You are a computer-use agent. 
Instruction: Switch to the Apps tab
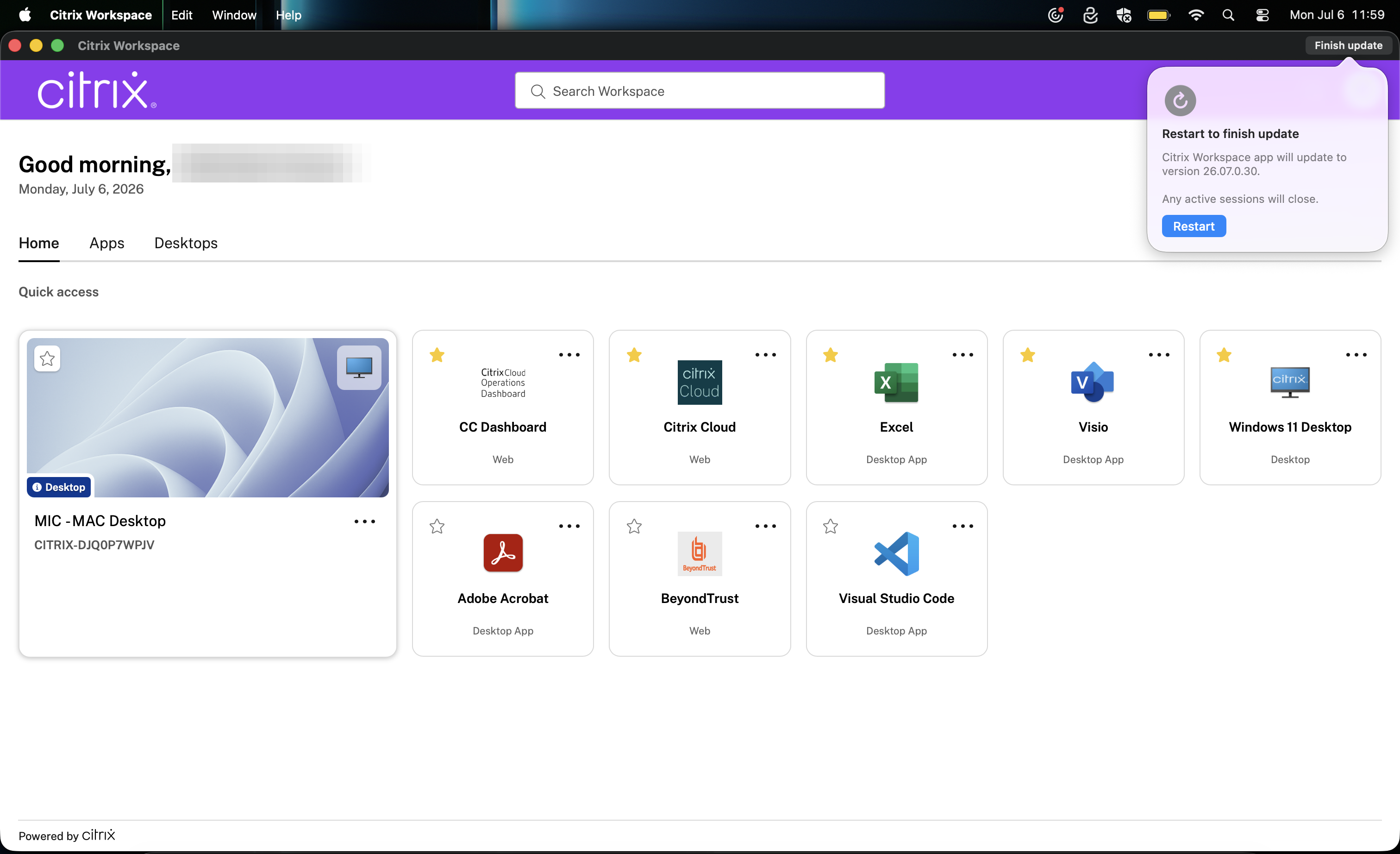[107, 243]
